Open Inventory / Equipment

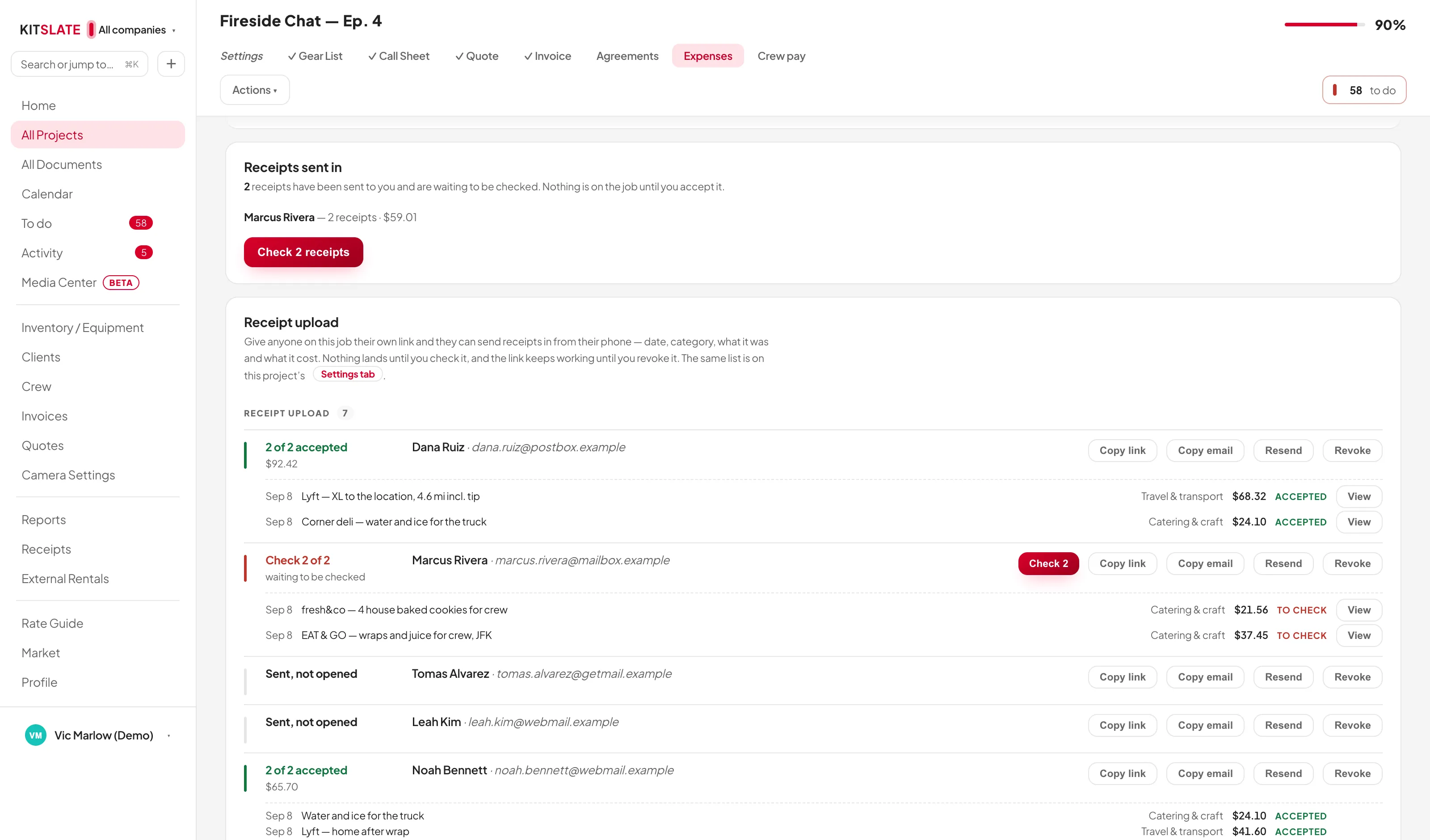point(97,328)
